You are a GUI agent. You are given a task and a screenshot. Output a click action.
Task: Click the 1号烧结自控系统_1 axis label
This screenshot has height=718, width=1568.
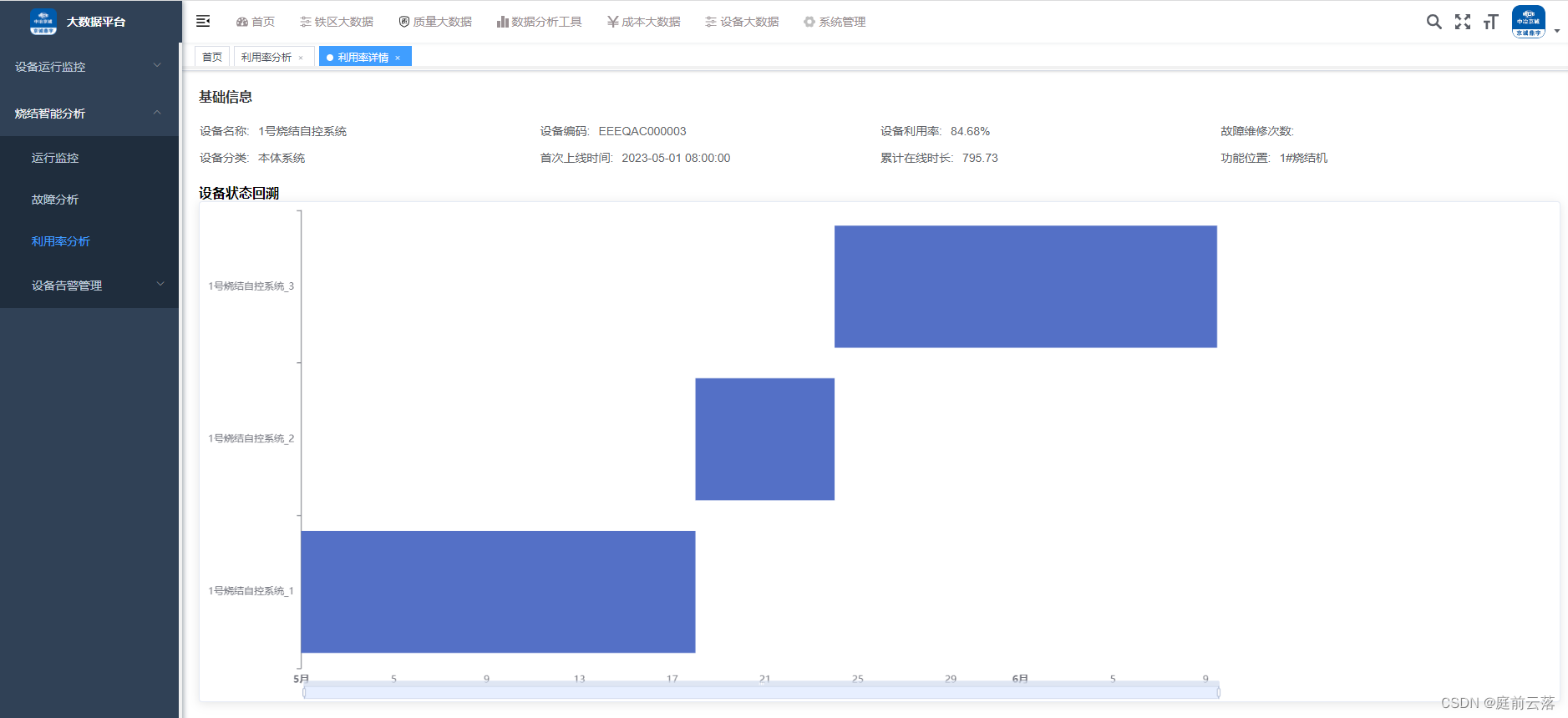[x=251, y=591]
